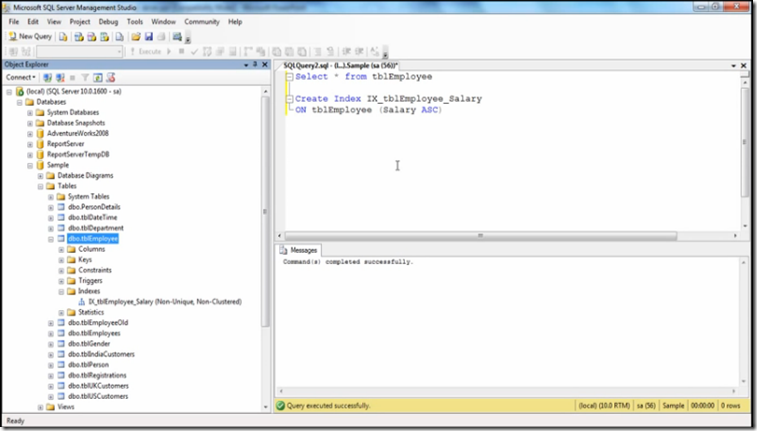Click the New Query button
Viewport: 757px width, 431px height.
[x=30, y=37]
